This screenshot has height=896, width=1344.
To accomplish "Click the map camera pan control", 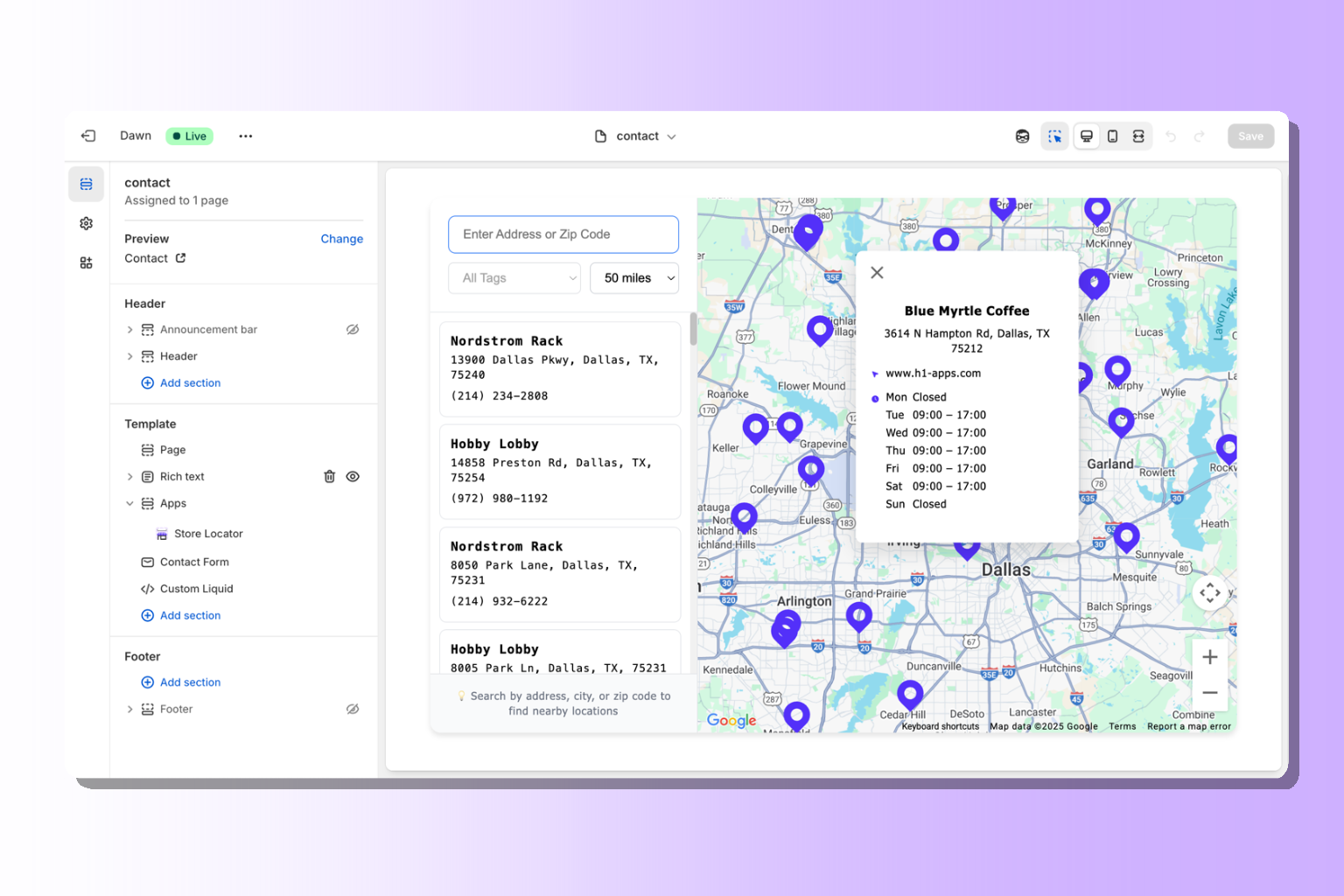I will (x=1210, y=592).
